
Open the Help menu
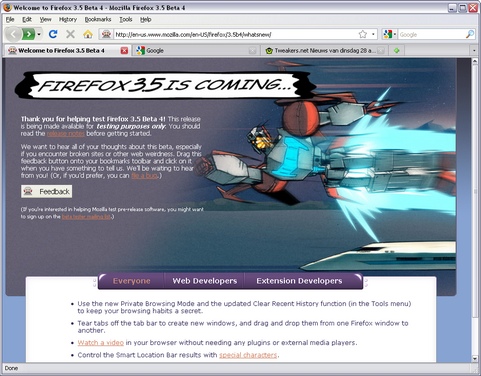[x=146, y=19]
